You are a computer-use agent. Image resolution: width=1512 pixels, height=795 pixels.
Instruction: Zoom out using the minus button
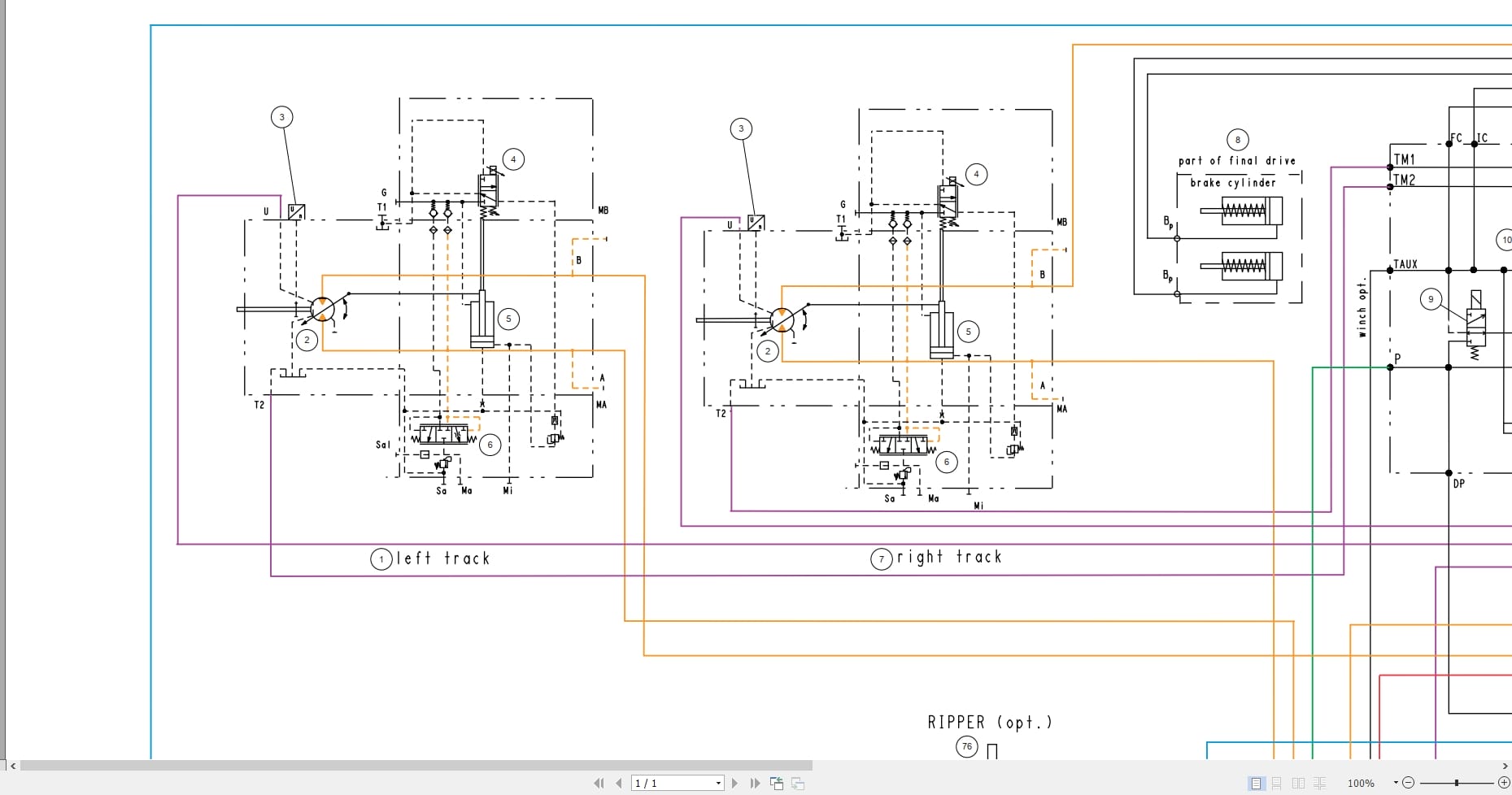click(1409, 783)
